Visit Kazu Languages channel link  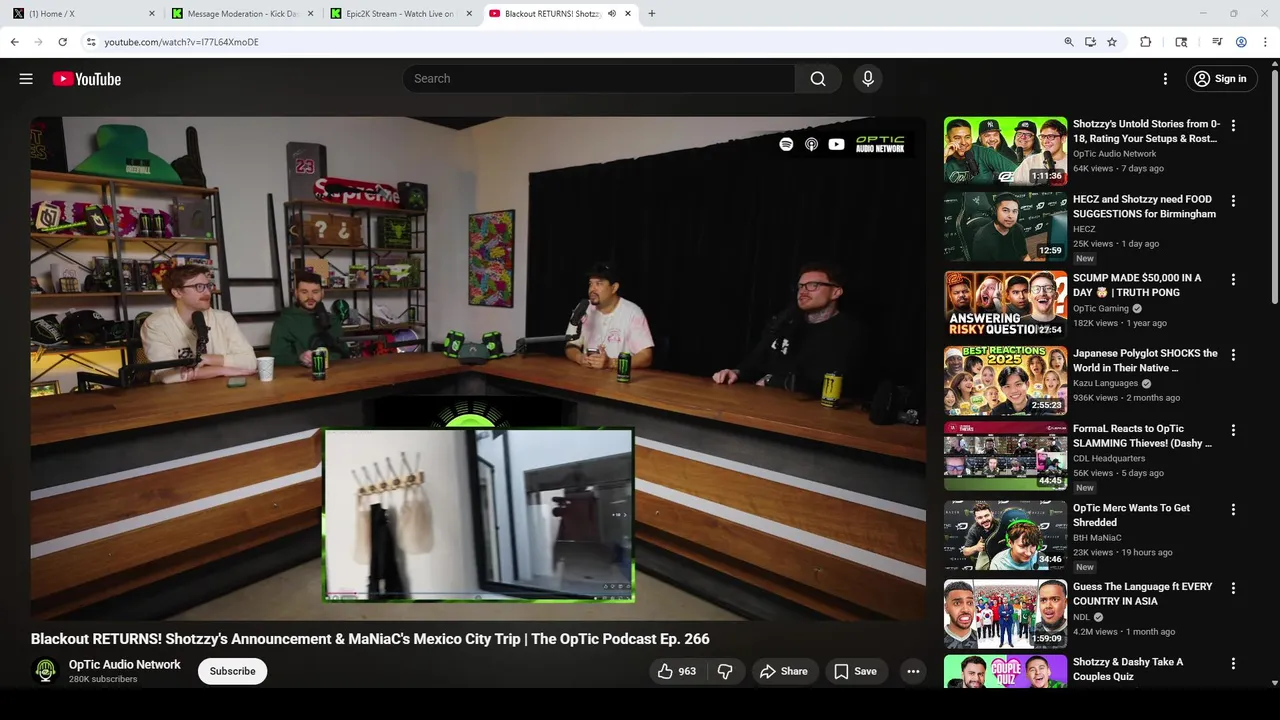click(1106, 383)
